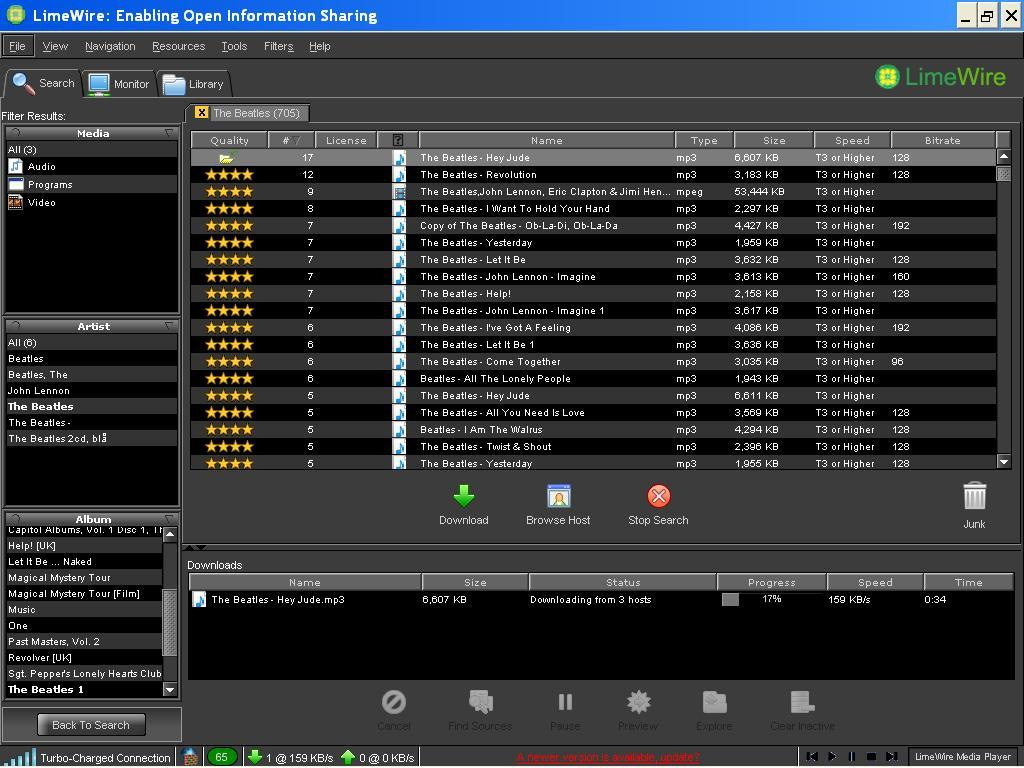Pause the LimeWire media player
The height and width of the screenshot is (768, 1024).
tap(852, 756)
